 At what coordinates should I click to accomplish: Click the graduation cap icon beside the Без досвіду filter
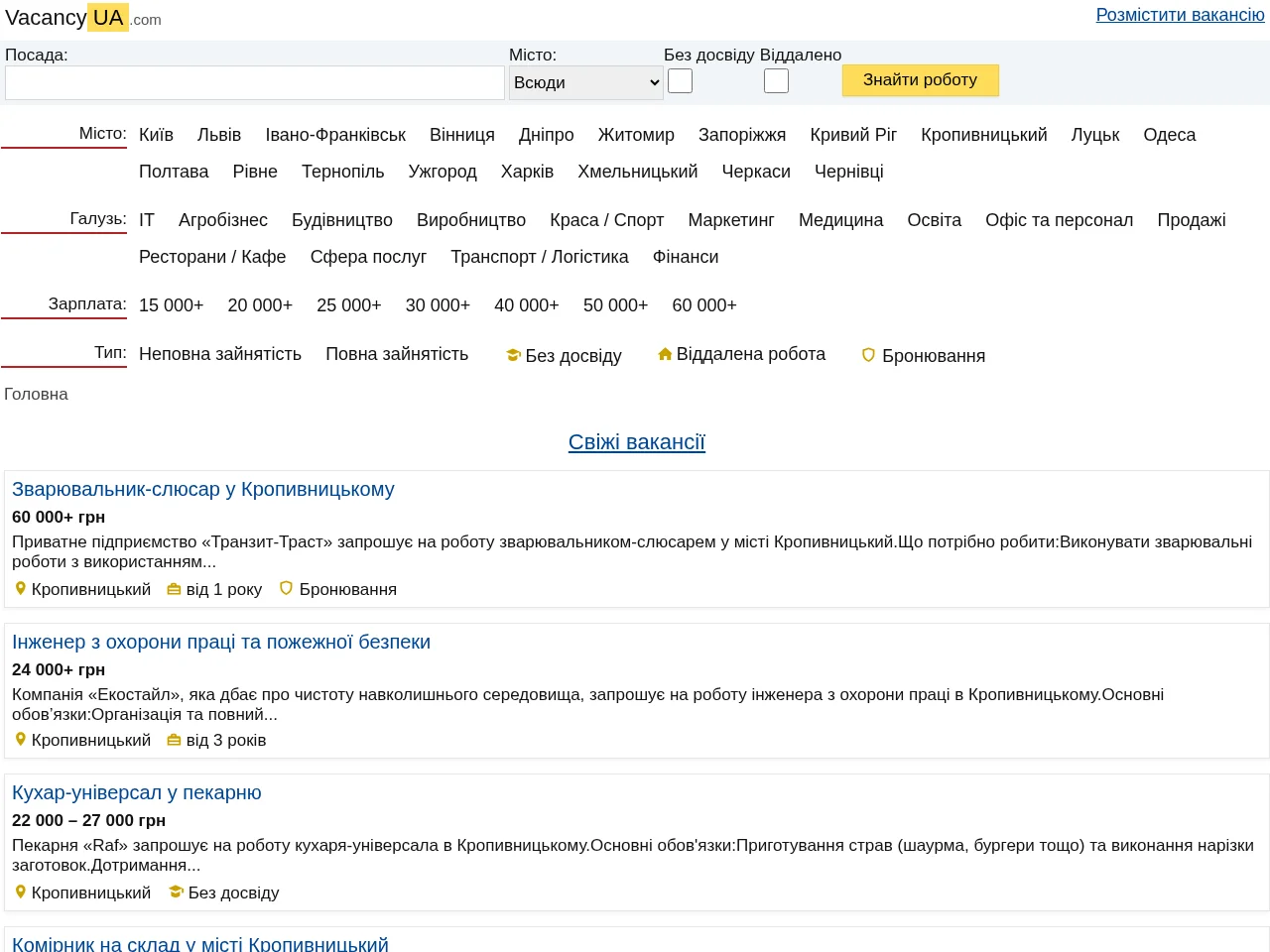click(x=513, y=355)
